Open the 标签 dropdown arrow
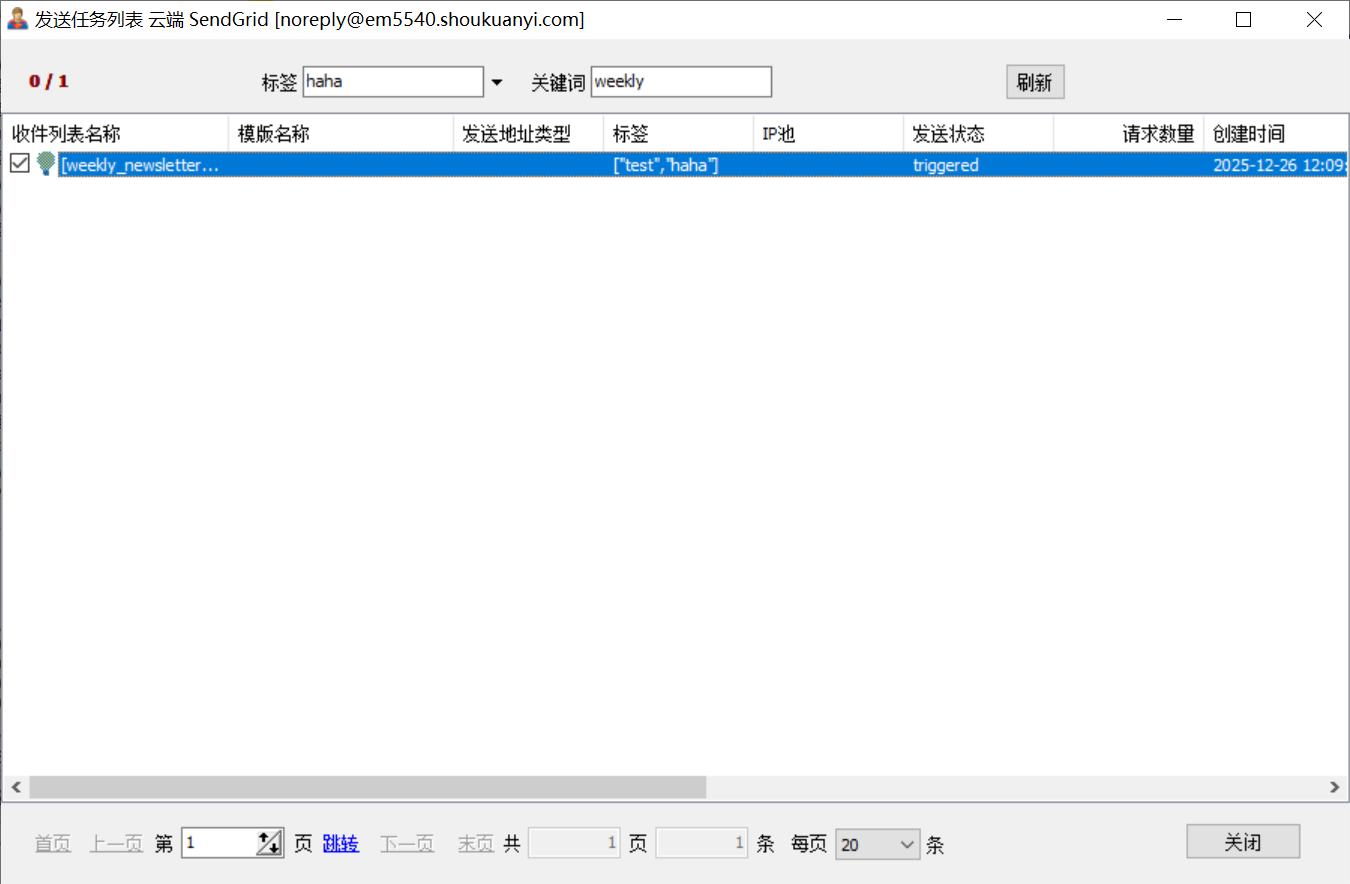Screen dimensions: 1350x884 [497, 82]
